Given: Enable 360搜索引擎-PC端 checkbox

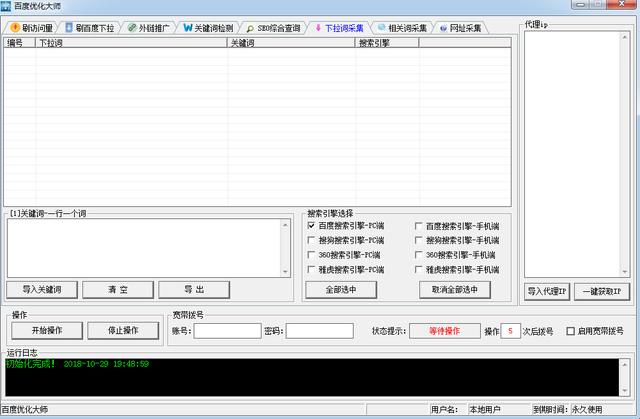Looking at the screenshot, I should (x=311, y=255).
